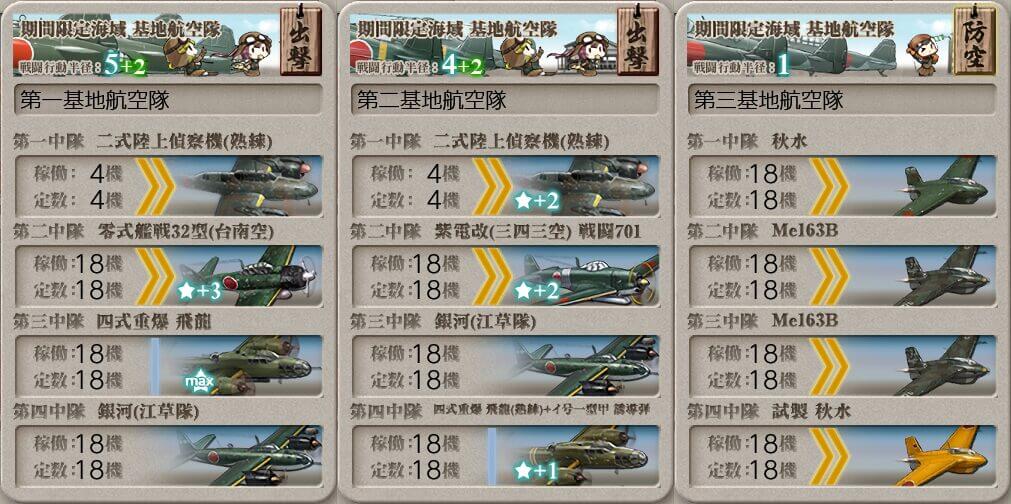The image size is (1011, 504).
Task: Click the blue bar on first base 飛龍 slot
Action: 155,366
